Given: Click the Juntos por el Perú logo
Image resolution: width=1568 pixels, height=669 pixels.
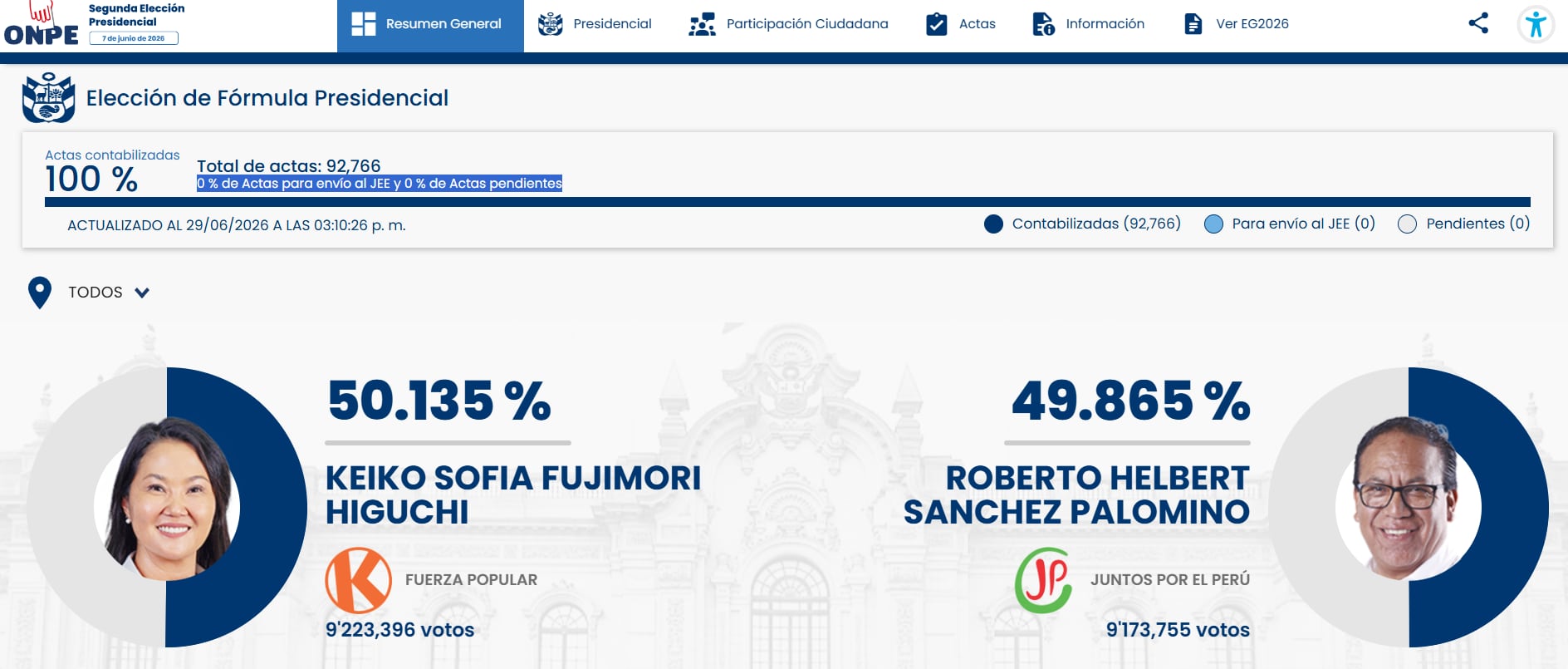Looking at the screenshot, I should 1044,580.
